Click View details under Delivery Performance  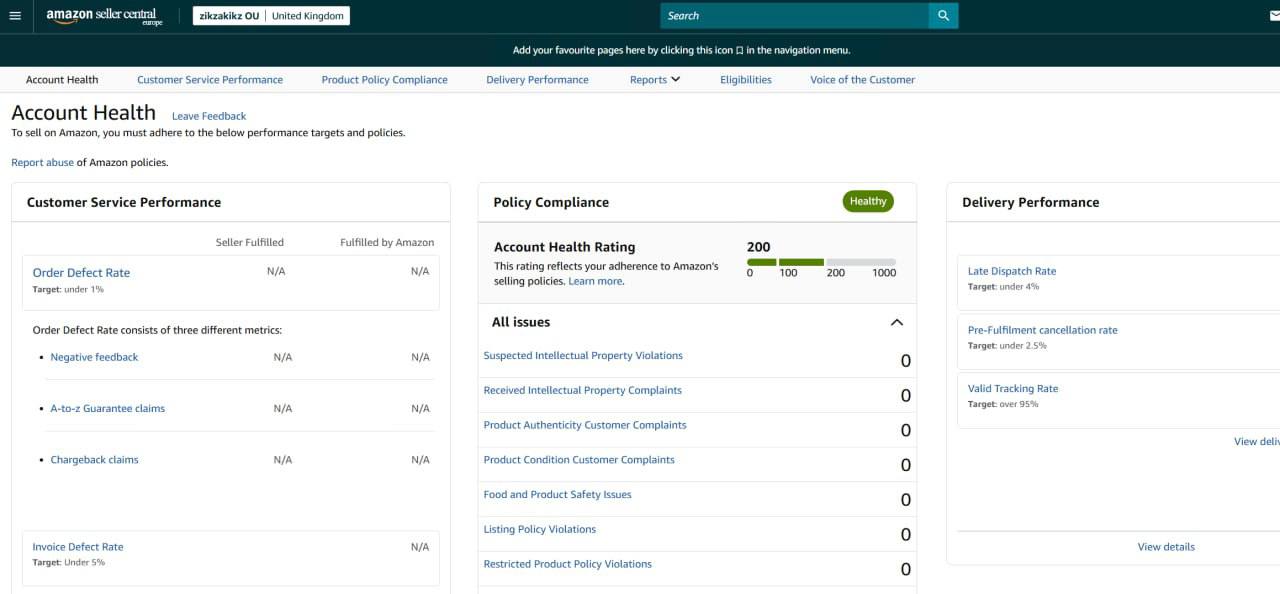[1166, 547]
